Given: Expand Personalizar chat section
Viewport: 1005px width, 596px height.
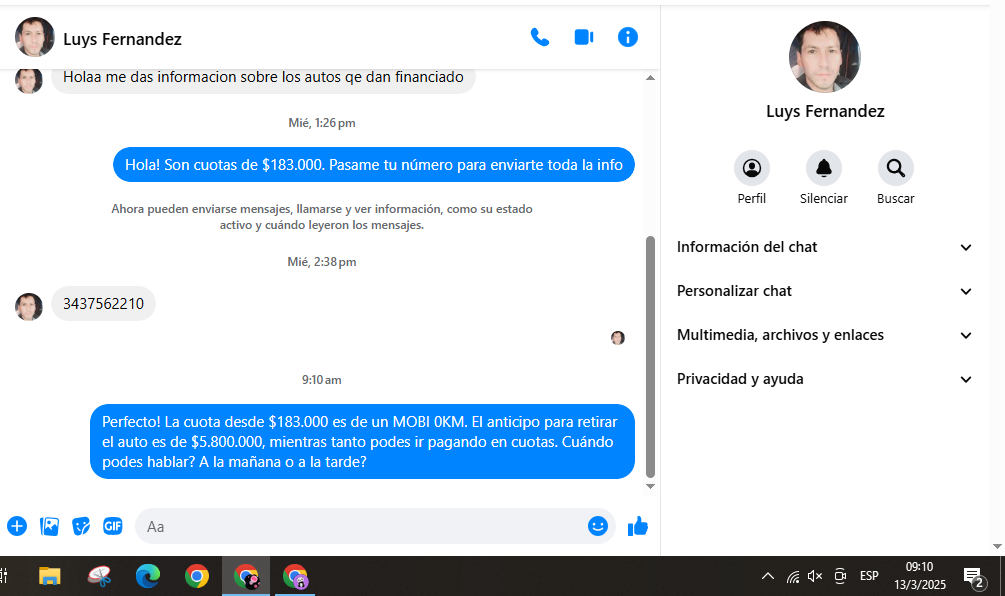Looking at the screenshot, I should click(x=825, y=291).
